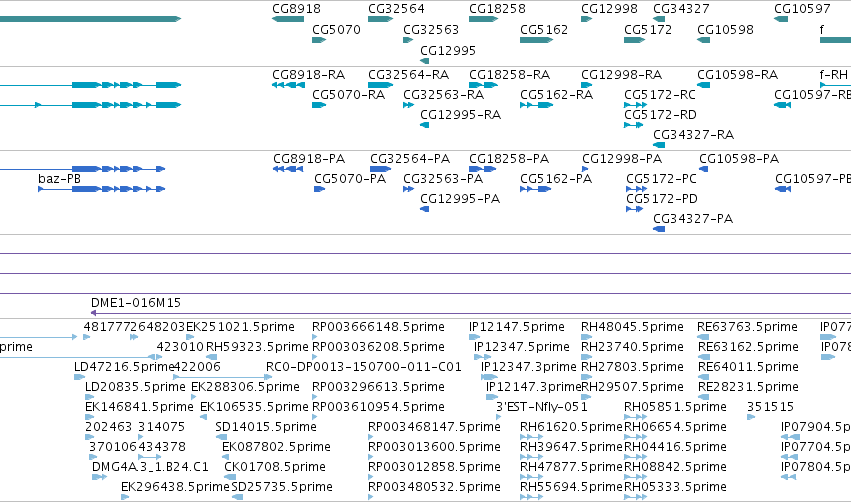The width and height of the screenshot is (851, 502).
Task: Select the CG18258-PA protein label
Action: pos(509,158)
